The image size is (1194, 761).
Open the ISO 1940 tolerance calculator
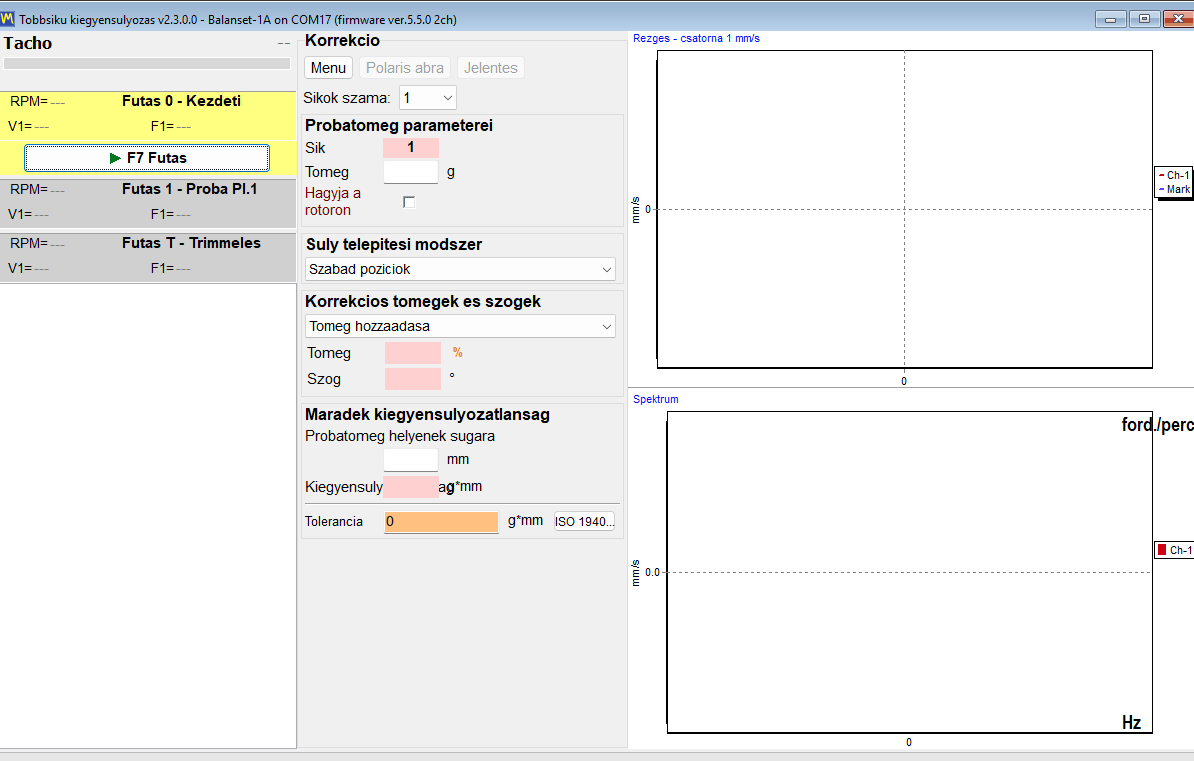(x=584, y=521)
